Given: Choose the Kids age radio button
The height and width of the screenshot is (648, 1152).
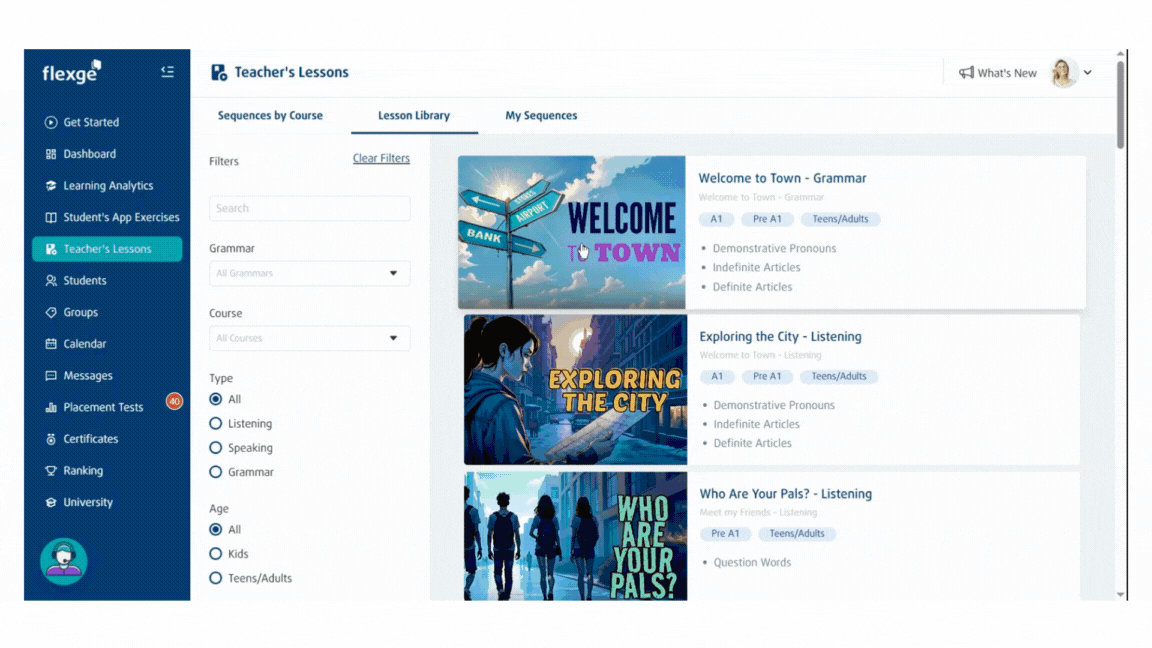Looking at the screenshot, I should [x=216, y=554].
